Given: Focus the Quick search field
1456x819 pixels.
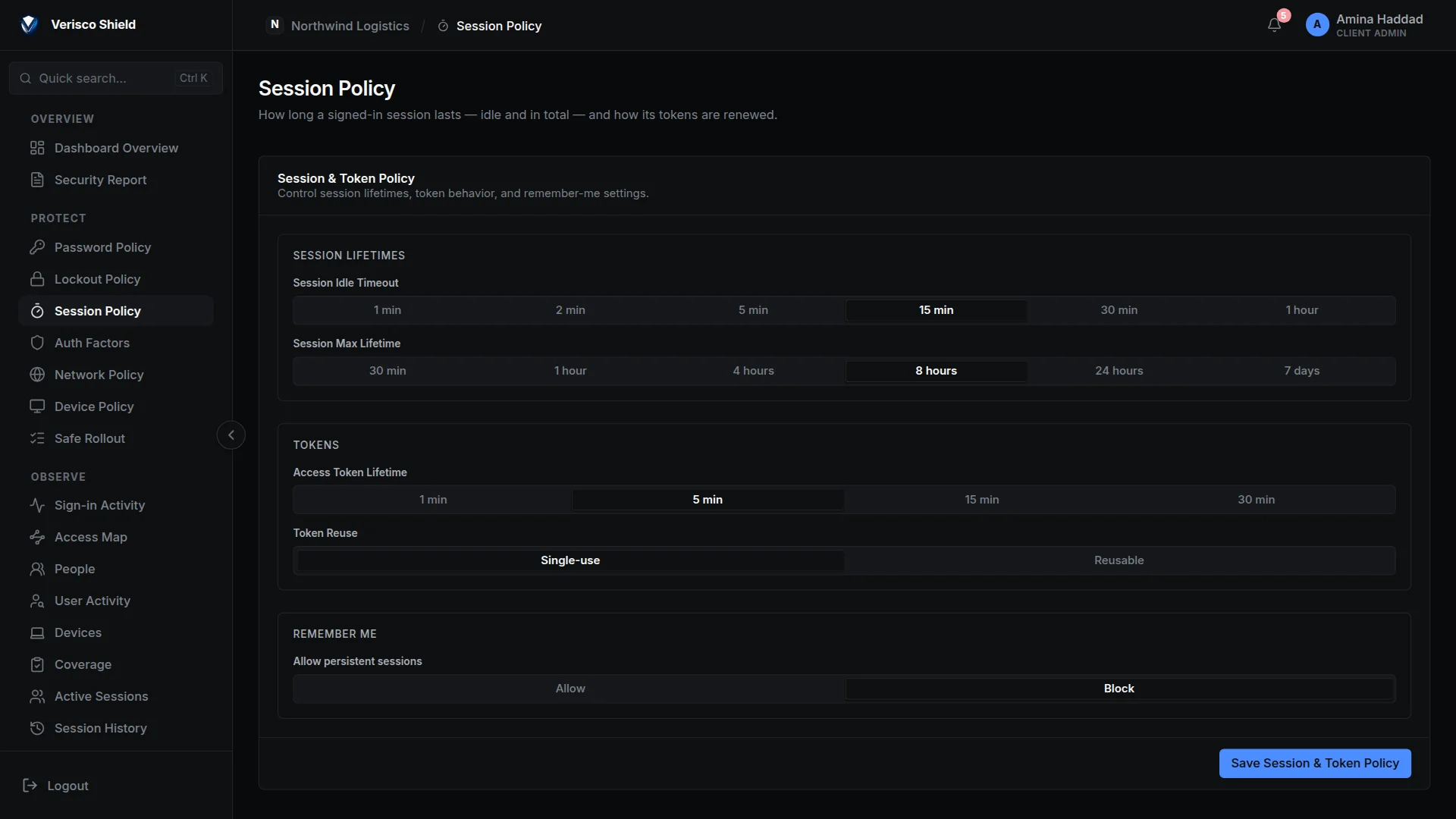Looking at the screenshot, I should [x=115, y=78].
